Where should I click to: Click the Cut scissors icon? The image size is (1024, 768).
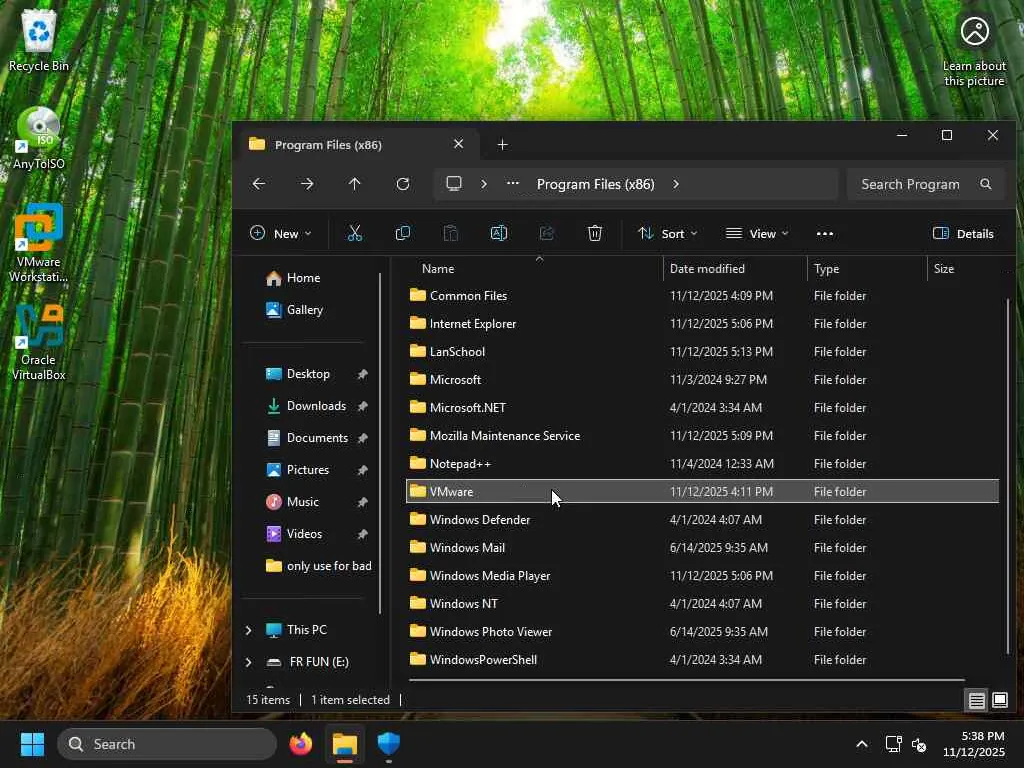[x=355, y=233]
